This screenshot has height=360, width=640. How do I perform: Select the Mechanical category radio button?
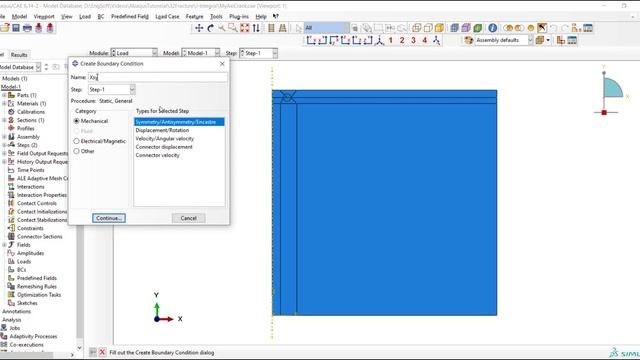tap(76, 121)
